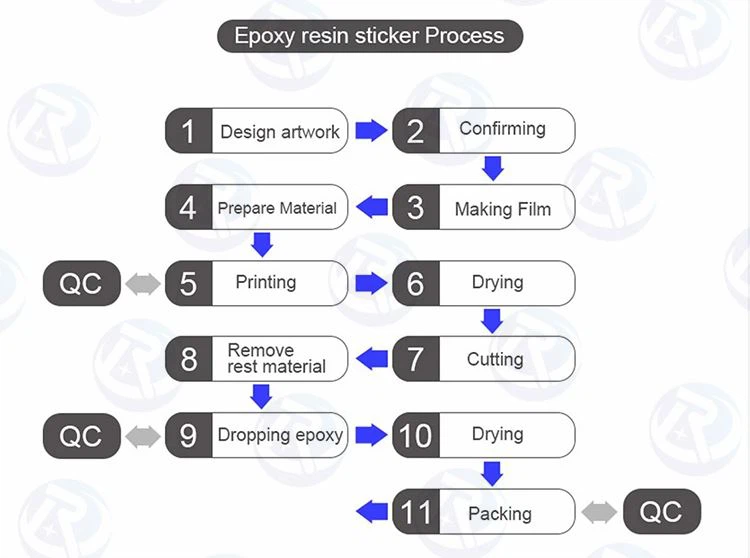
Task: Click the blue arrow pointing left from Packing
Action: click(x=372, y=512)
